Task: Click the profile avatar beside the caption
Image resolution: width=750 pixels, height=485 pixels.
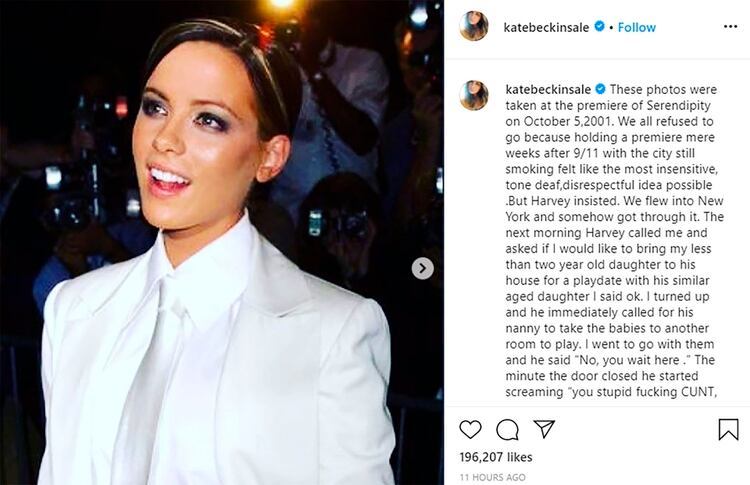Action: pyautogui.click(x=474, y=96)
